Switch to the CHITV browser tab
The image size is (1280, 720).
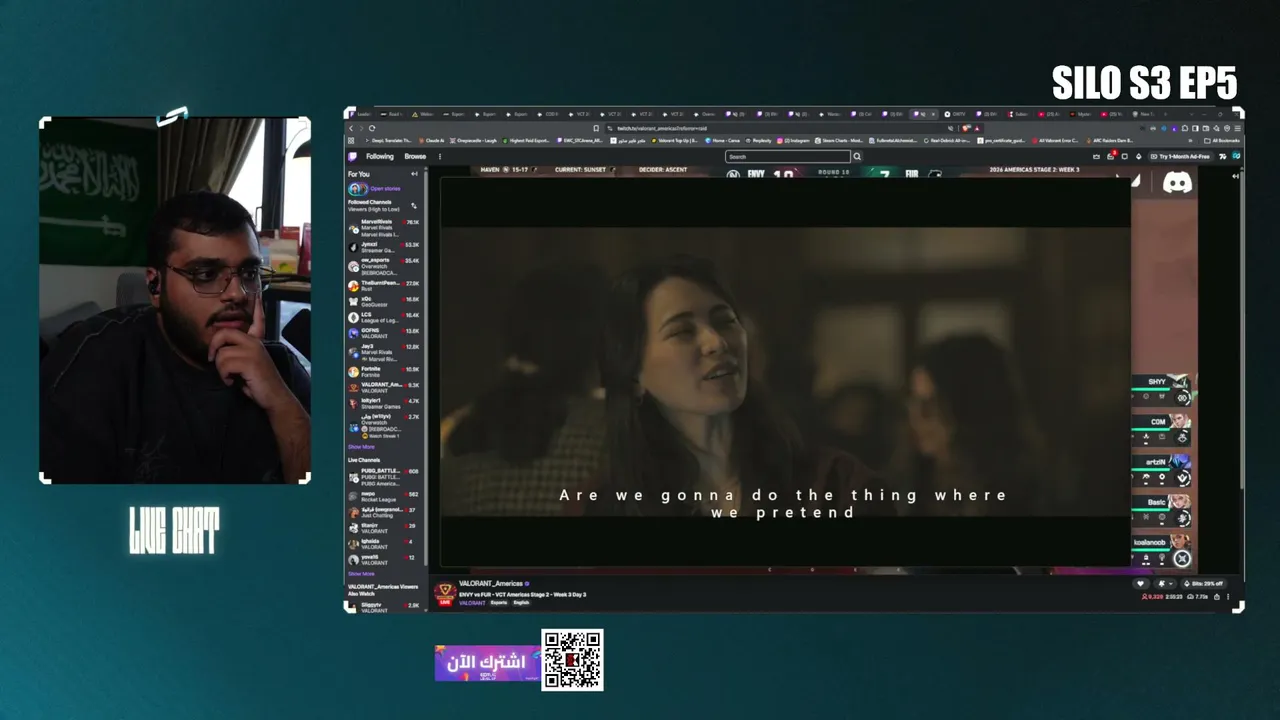pos(955,114)
